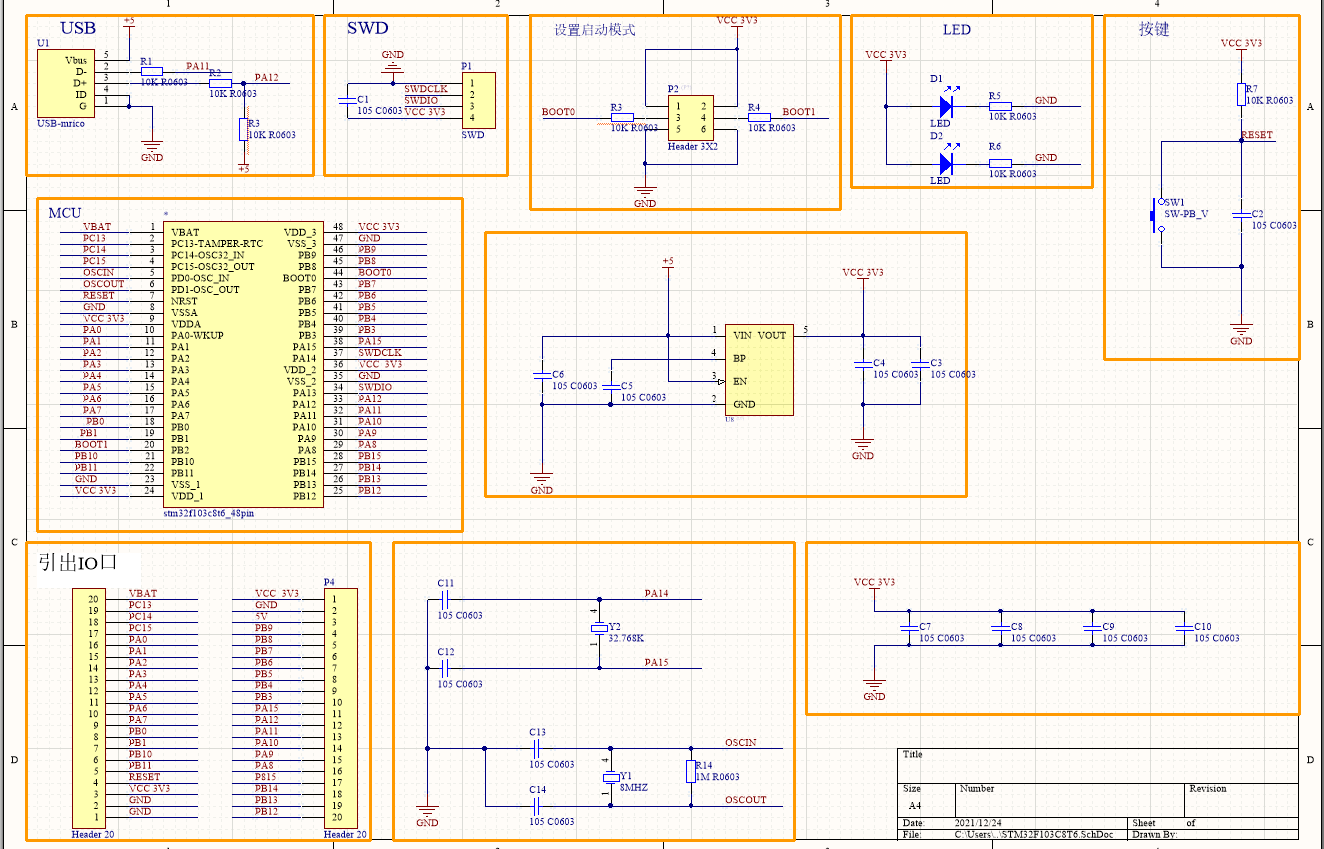Select resistor R5 next to D1
This screenshot has height=849, width=1324.
pyautogui.click(x=1000, y=105)
